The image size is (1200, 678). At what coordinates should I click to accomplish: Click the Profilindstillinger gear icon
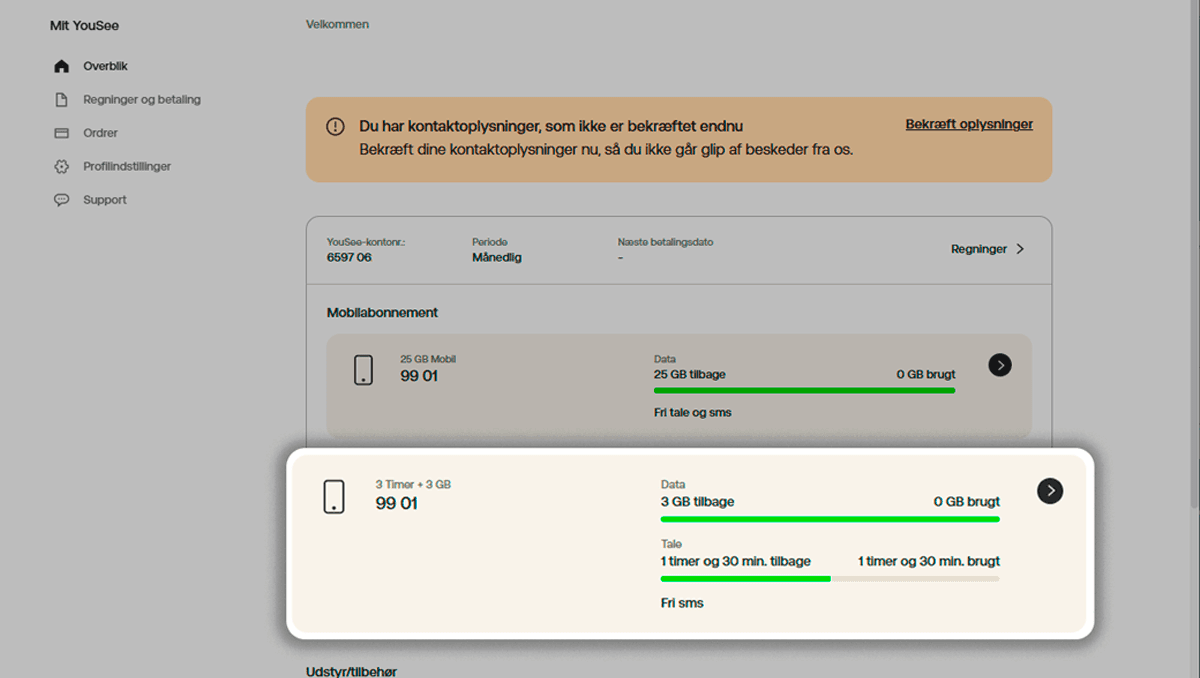(x=61, y=166)
